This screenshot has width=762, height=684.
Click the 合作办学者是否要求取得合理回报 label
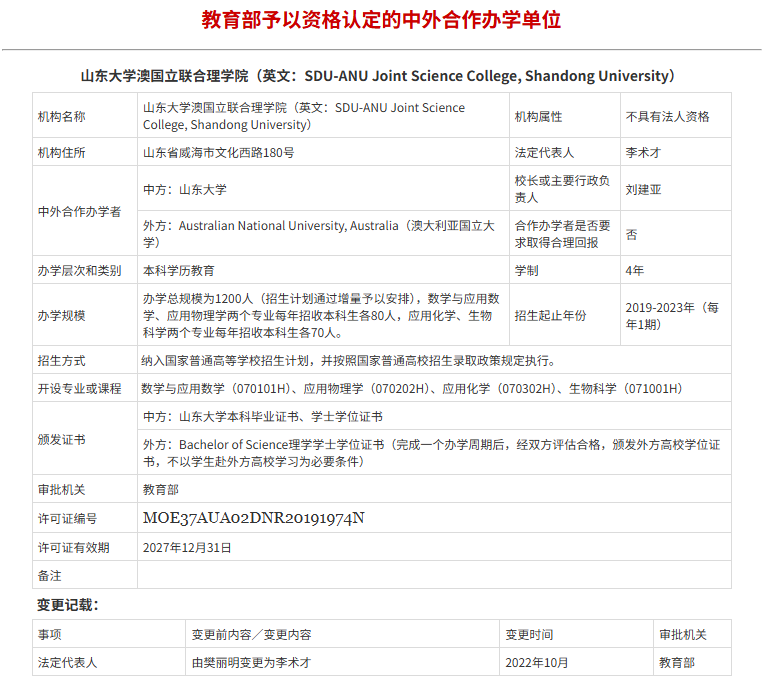click(x=562, y=234)
